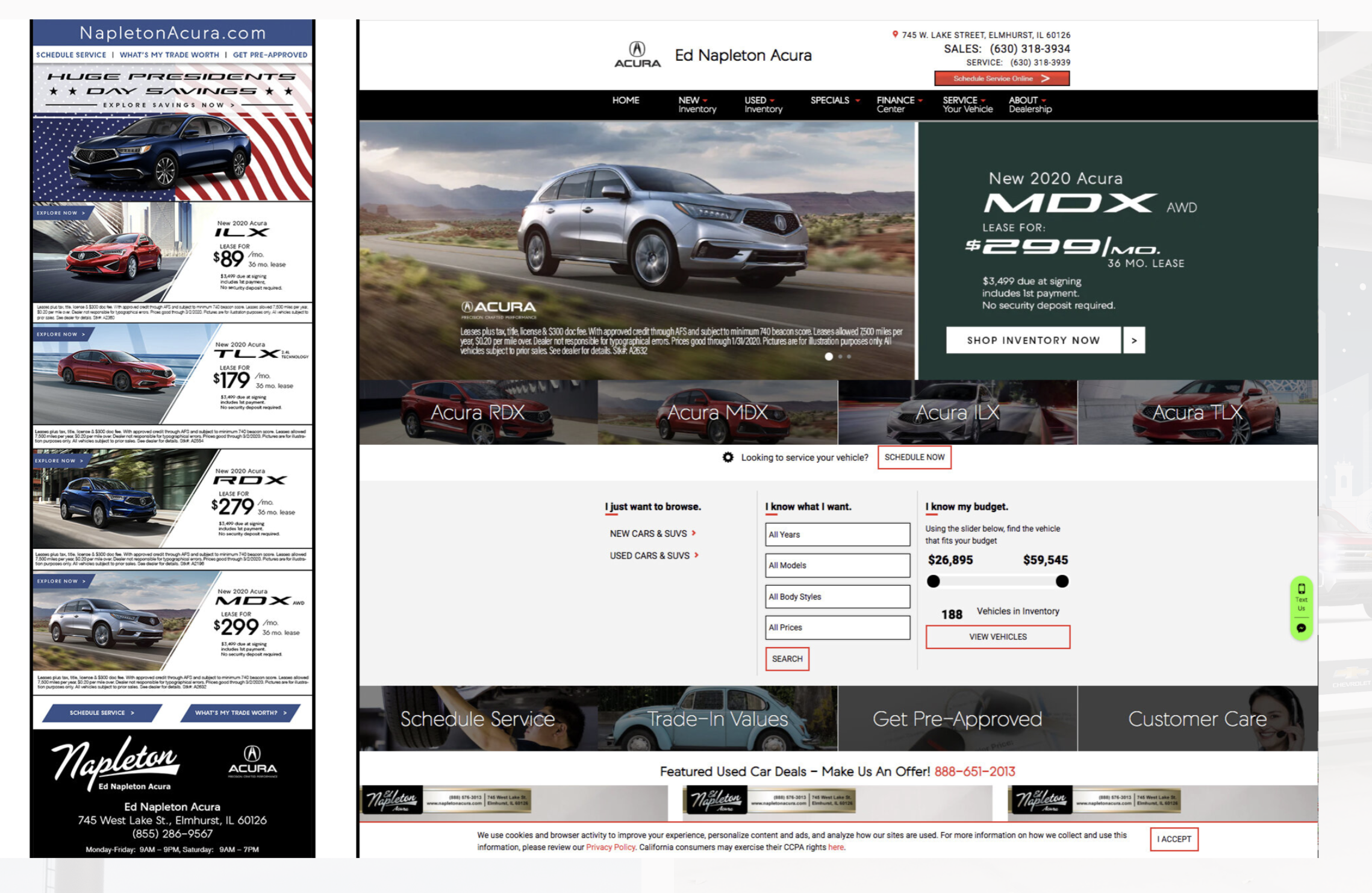
Task: Click the maximum price slider handle
Action: click(1062, 581)
